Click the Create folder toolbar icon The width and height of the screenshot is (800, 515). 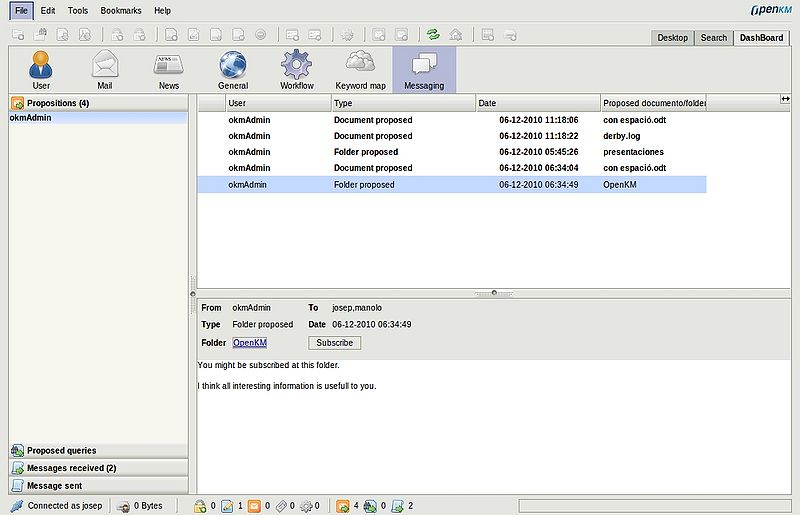point(18,35)
